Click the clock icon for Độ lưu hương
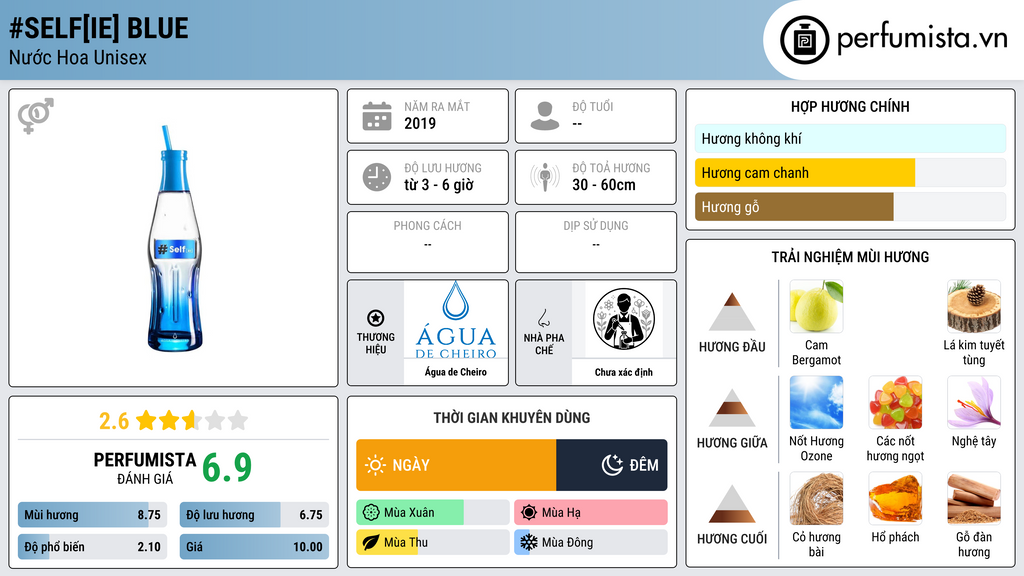1024x576 pixels. point(377,177)
